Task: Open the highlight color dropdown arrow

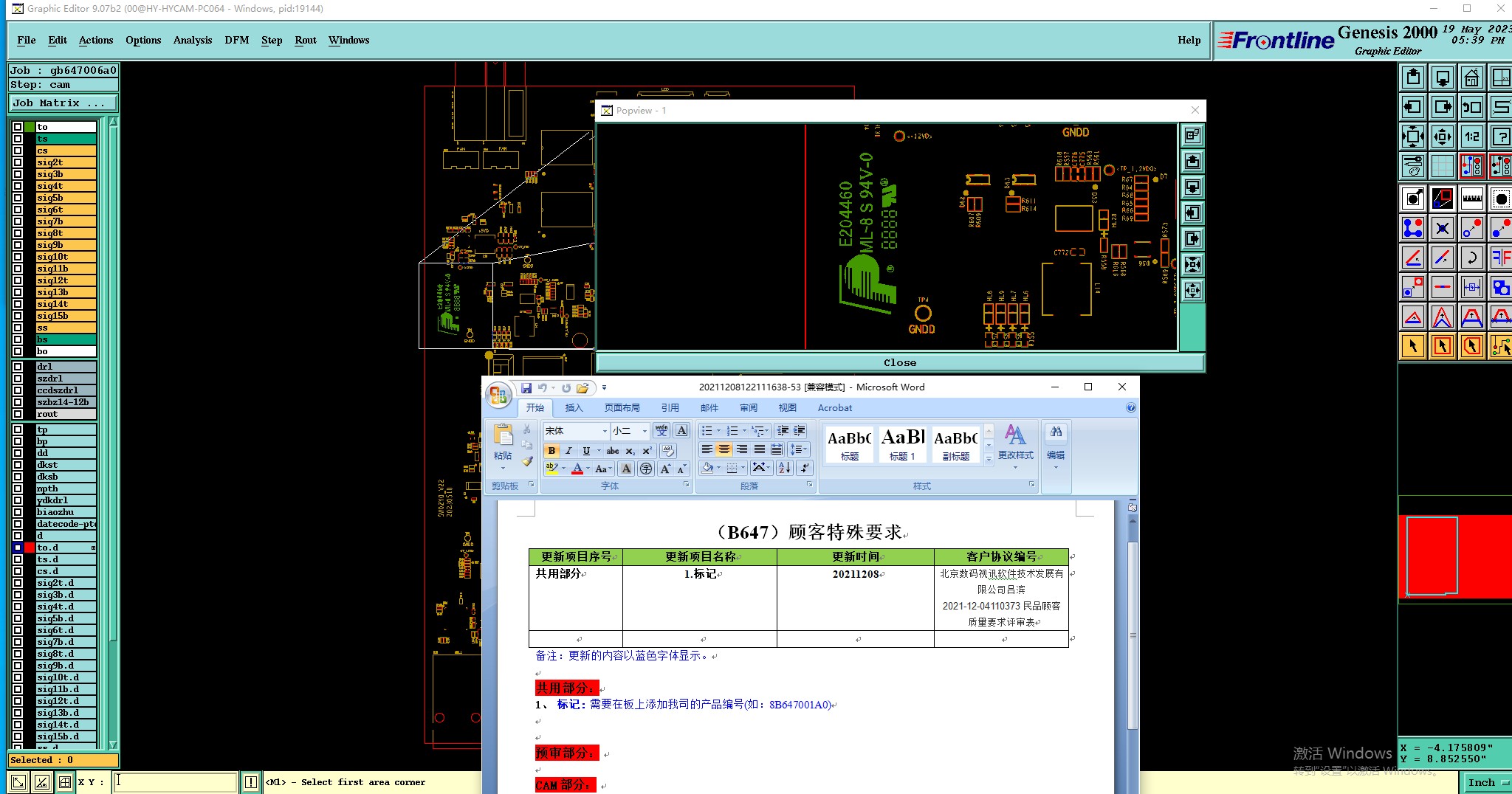Action: (x=563, y=469)
